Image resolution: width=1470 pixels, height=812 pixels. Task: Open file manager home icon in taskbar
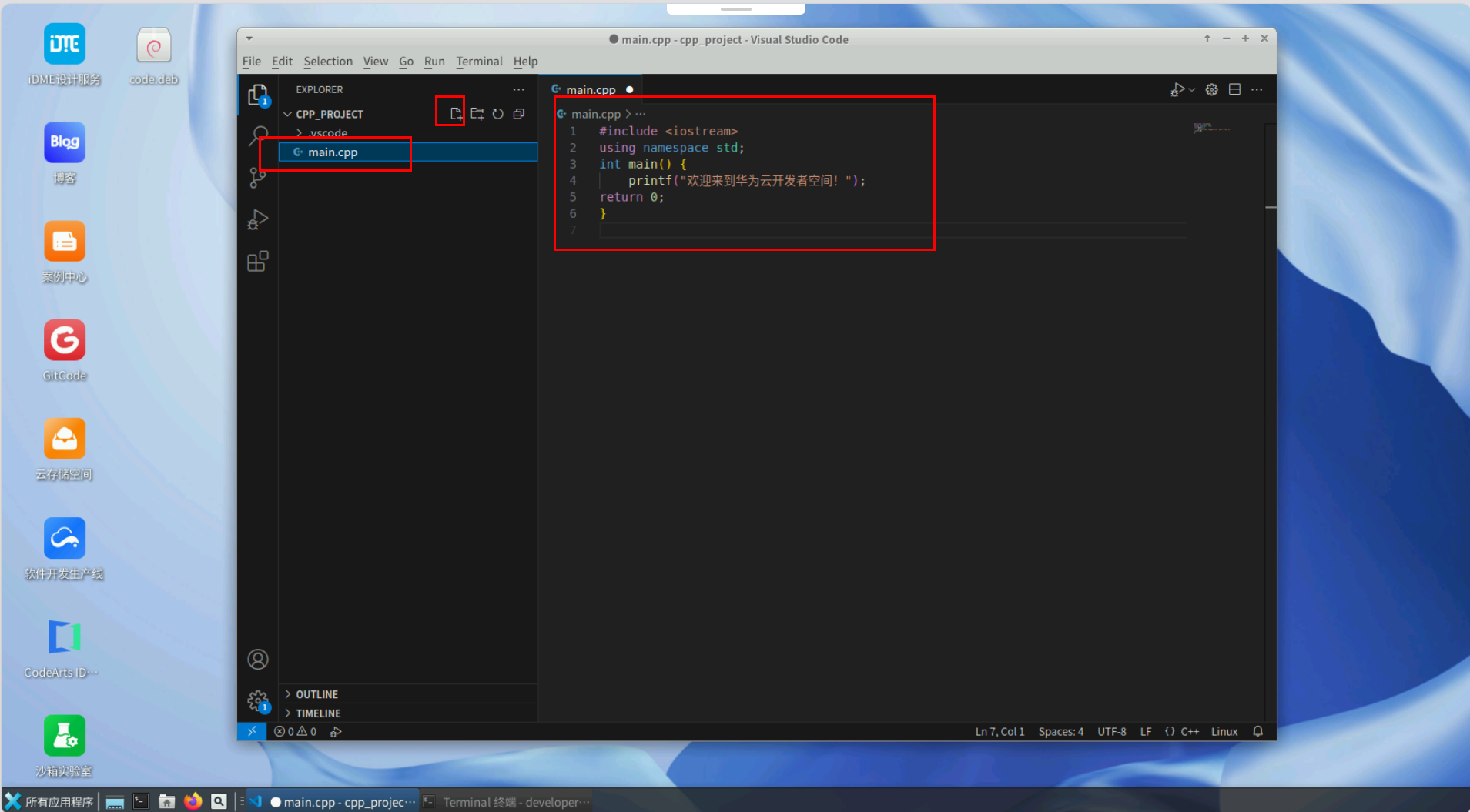point(166,801)
